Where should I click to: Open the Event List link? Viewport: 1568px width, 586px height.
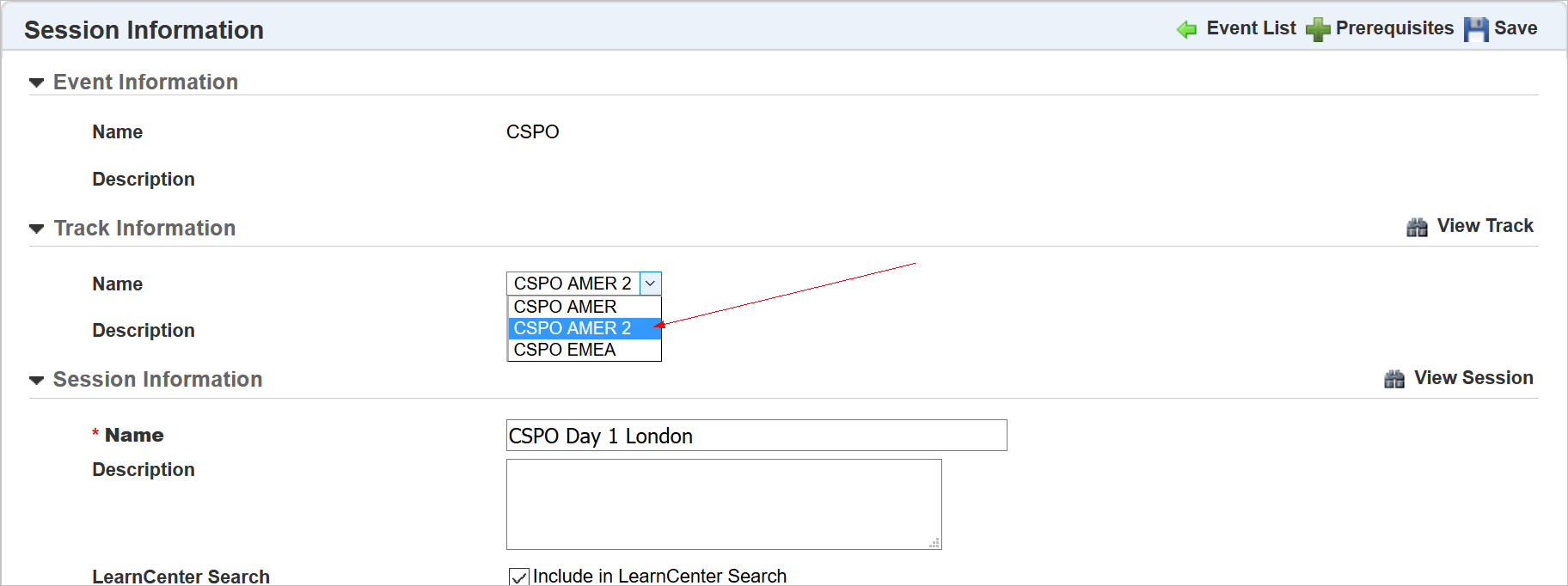pos(1251,28)
